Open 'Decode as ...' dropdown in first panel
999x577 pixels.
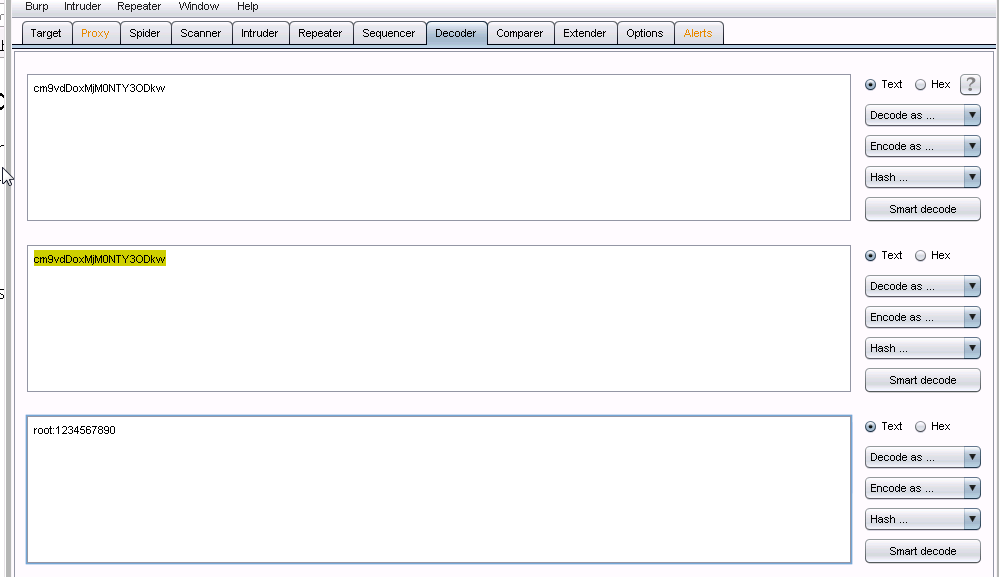(x=922, y=115)
